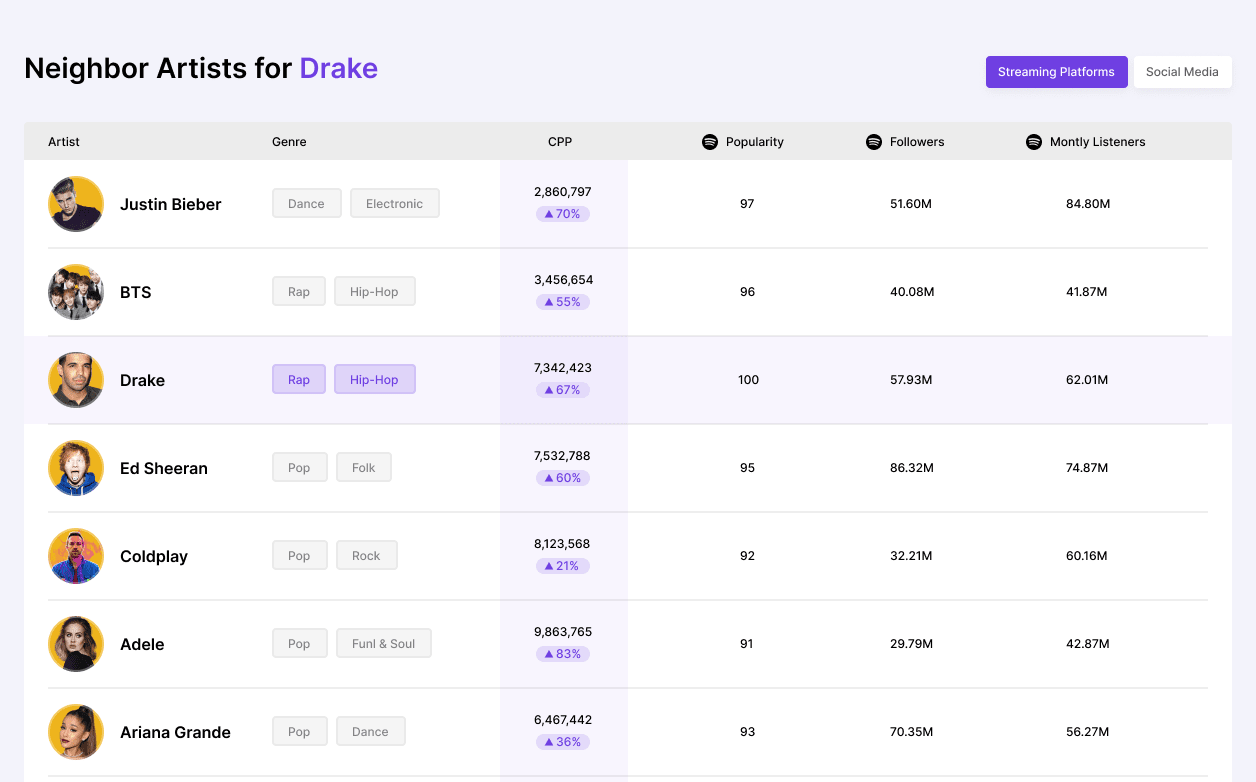
Task: Click the Spotify icon beside Followers
Action: pyautogui.click(x=873, y=142)
